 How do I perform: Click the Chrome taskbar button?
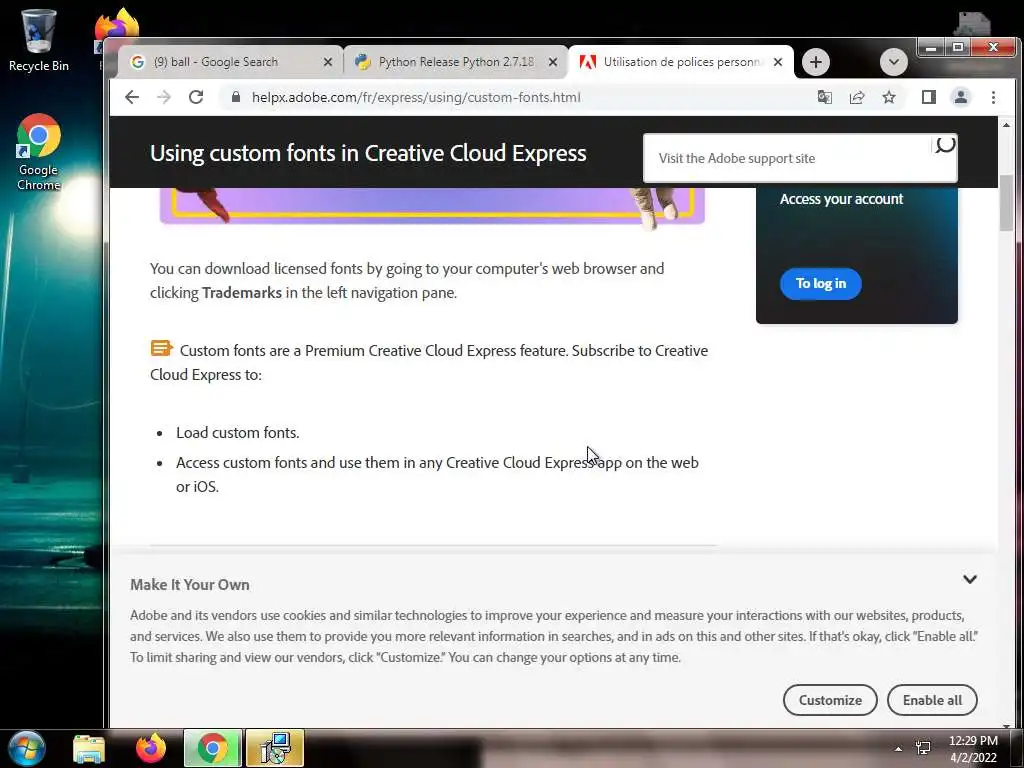212,748
